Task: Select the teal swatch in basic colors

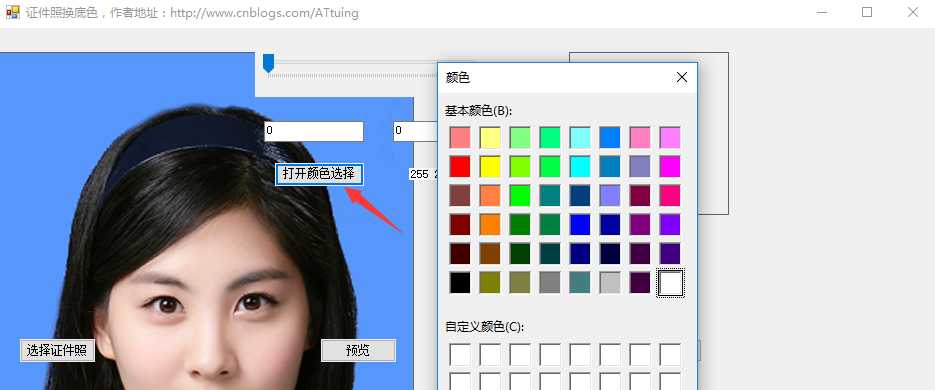Action: 550,196
